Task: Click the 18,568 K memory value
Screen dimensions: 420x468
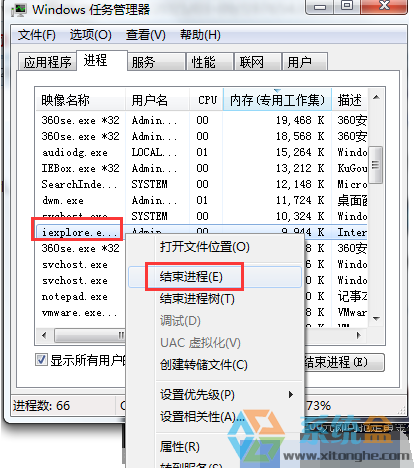Action: (x=300, y=136)
